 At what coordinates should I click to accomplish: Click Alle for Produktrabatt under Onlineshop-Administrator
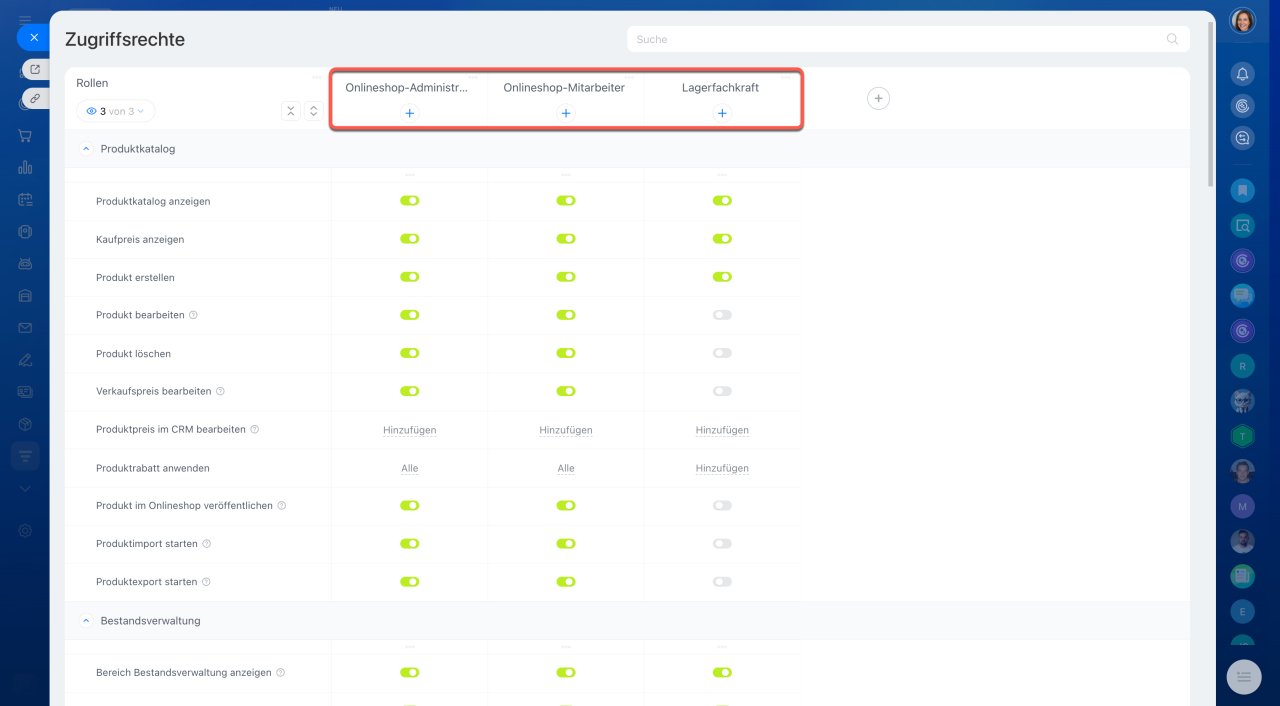click(x=409, y=468)
